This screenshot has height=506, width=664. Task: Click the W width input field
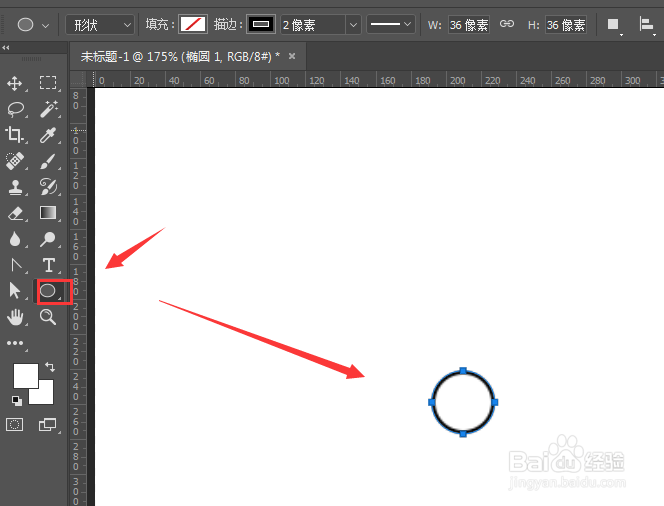469,25
